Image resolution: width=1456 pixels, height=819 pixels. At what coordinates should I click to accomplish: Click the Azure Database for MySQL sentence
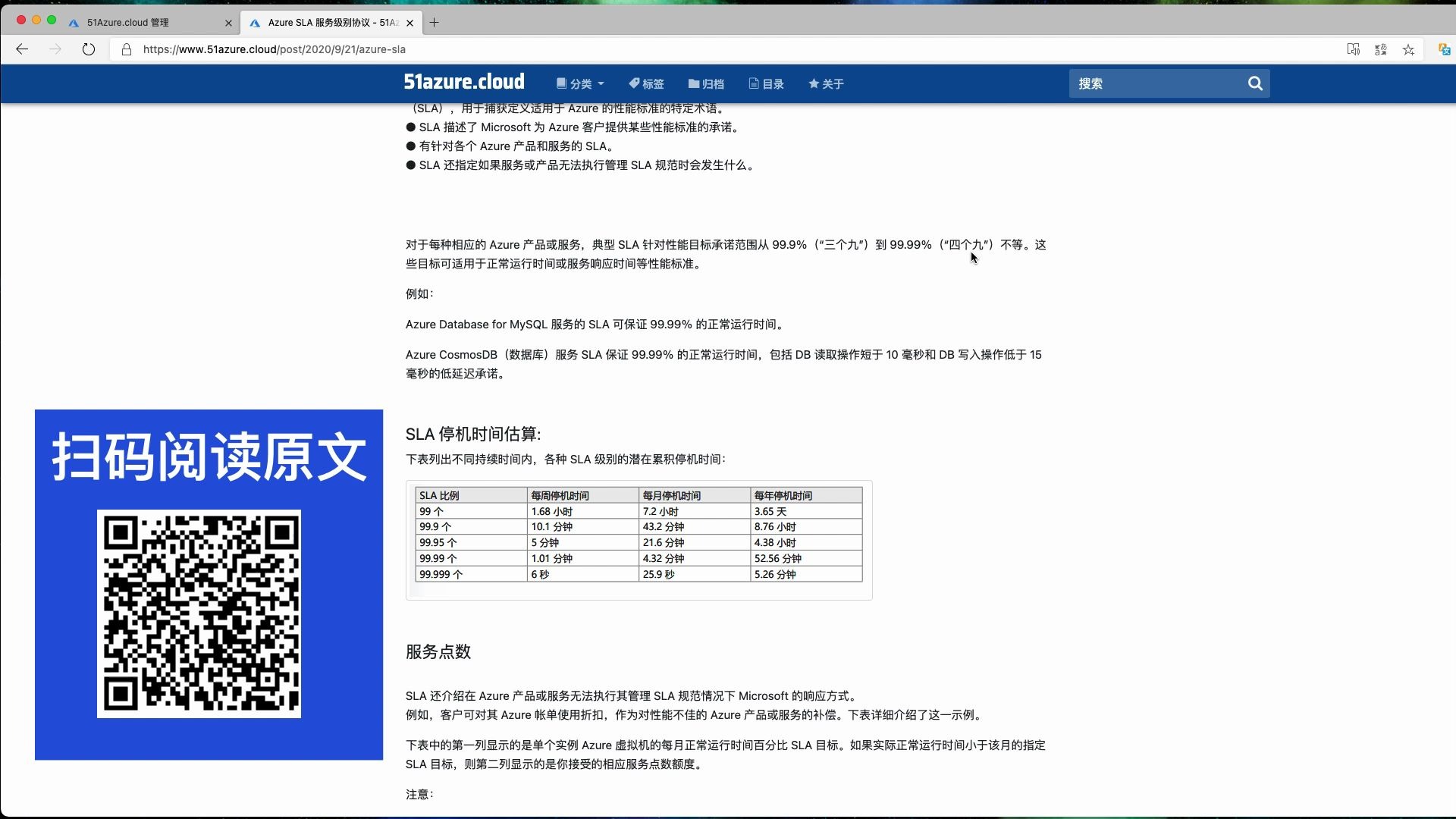pyautogui.click(x=595, y=324)
